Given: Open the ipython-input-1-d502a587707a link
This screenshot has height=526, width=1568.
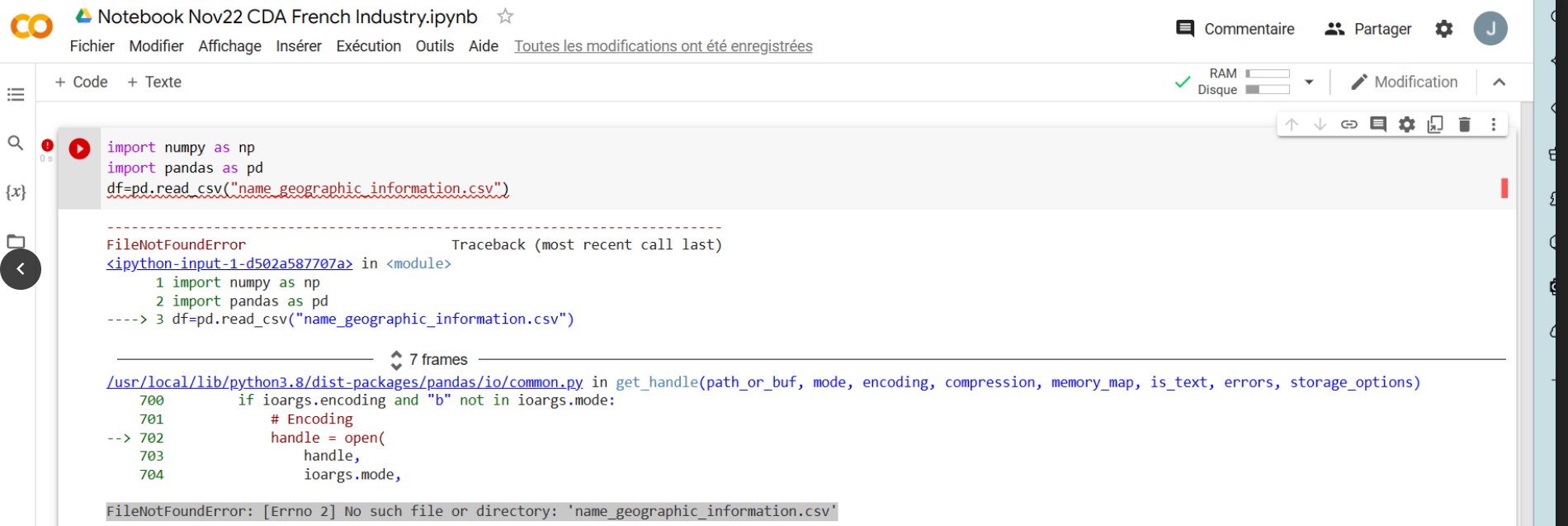Looking at the screenshot, I should click(x=229, y=263).
